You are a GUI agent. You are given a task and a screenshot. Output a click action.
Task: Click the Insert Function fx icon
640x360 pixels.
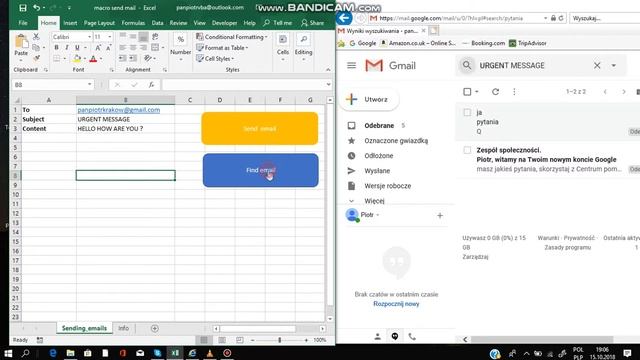pyautogui.click(x=151, y=84)
